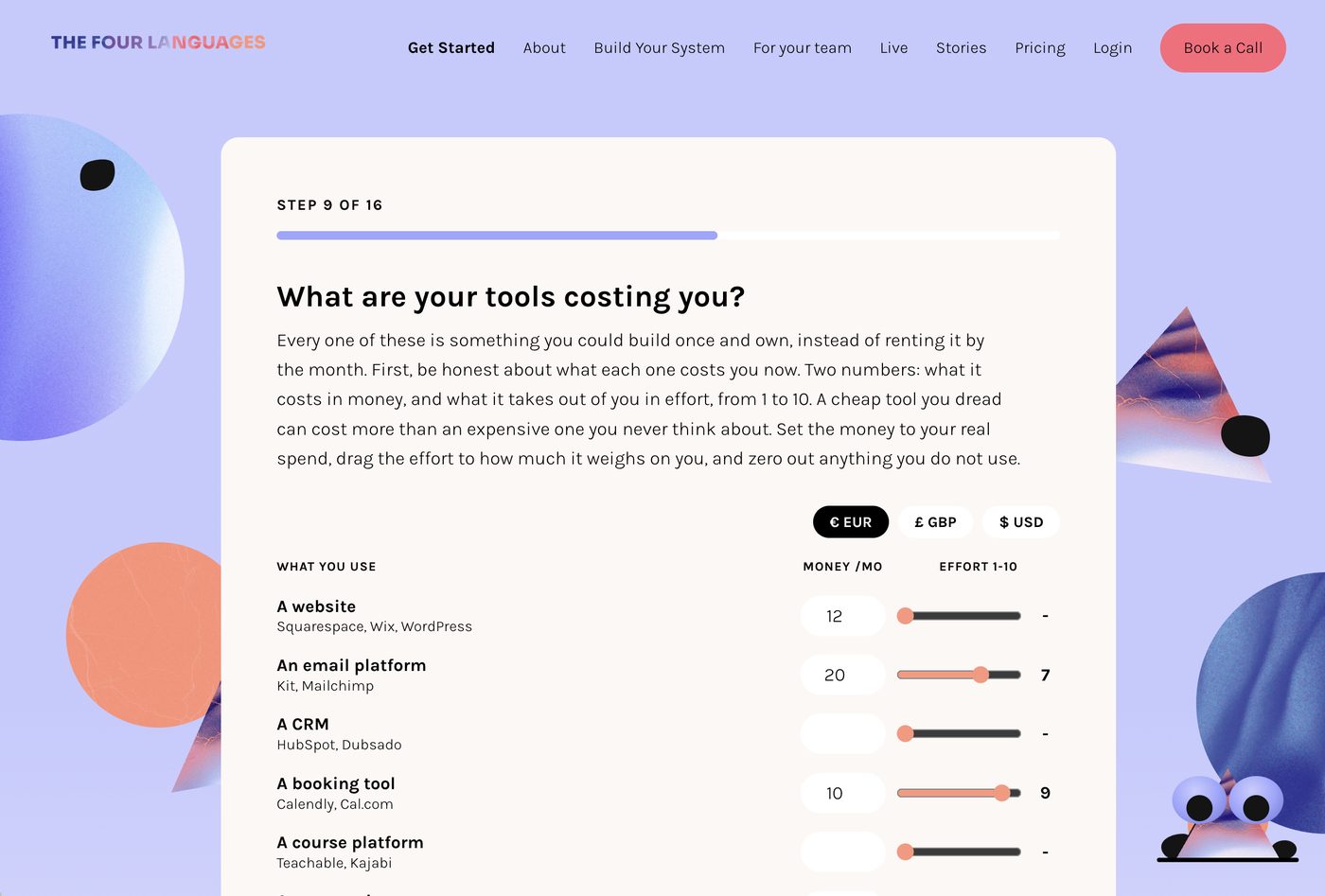Viewport: 1325px width, 896px height.
Task: Click the CRM effort slider handle
Action: tap(906, 734)
